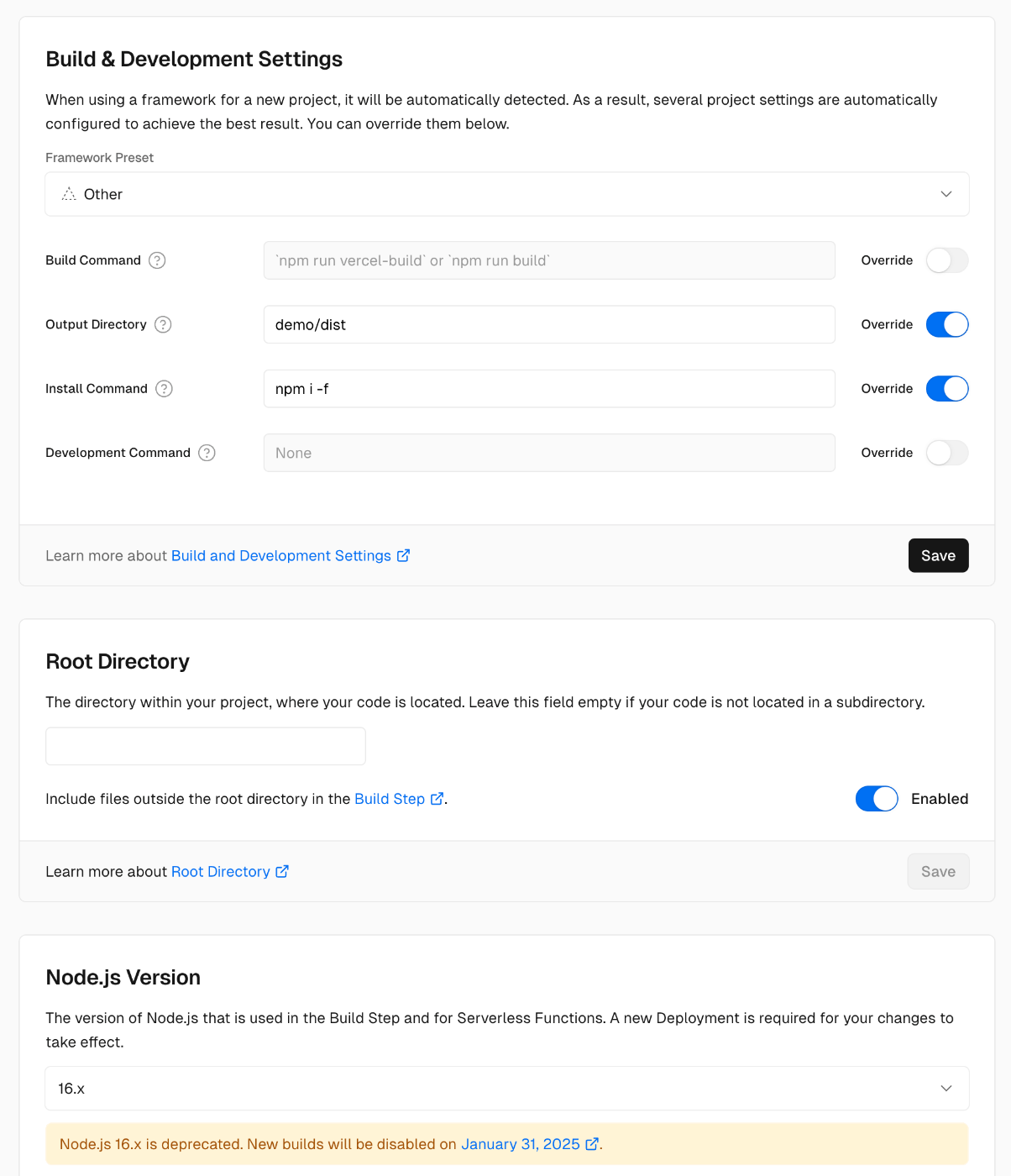Save the Build & Development Settings
Image resolution: width=1011 pixels, height=1176 pixels.
point(938,555)
